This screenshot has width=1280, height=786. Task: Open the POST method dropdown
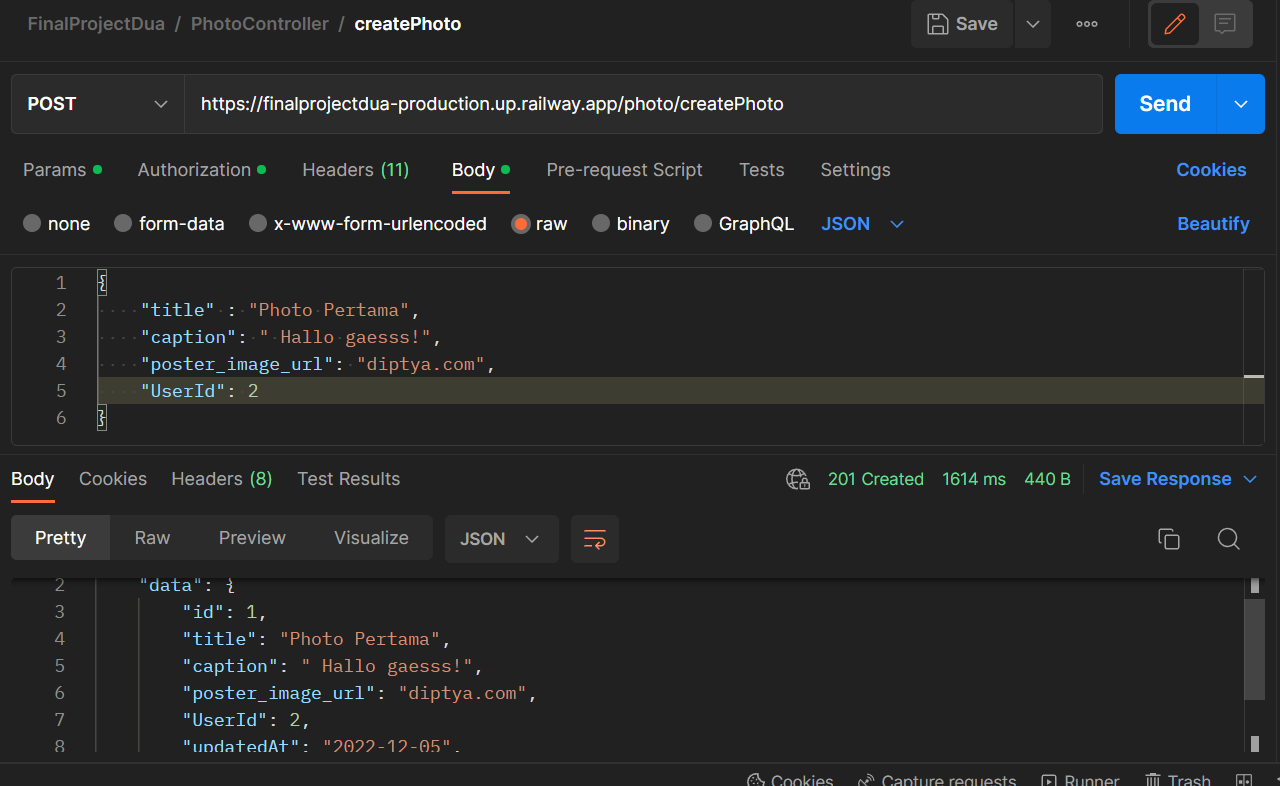pyautogui.click(x=98, y=104)
